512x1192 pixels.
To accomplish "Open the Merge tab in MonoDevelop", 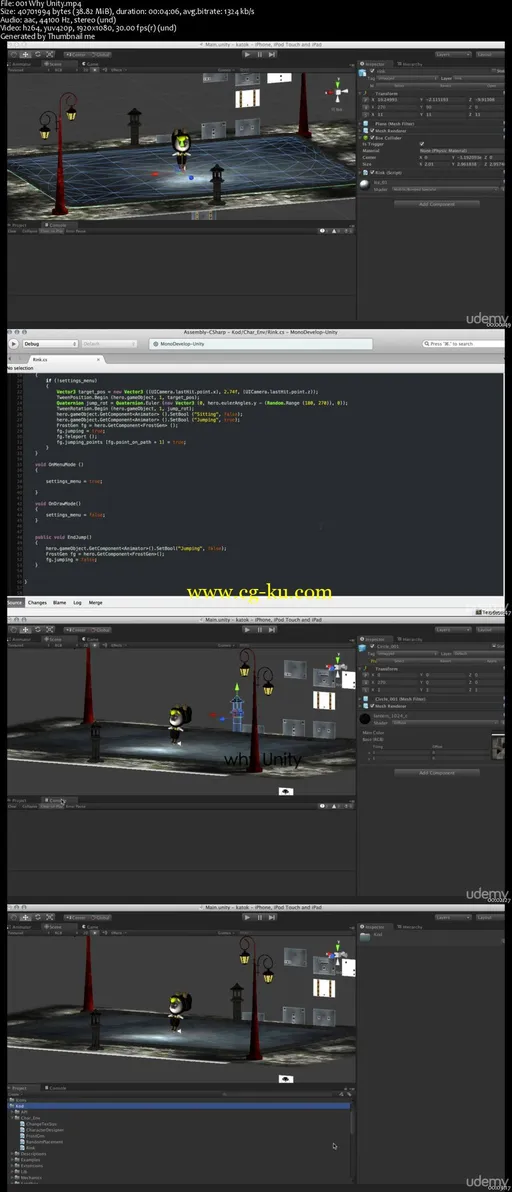I will (x=96, y=602).
